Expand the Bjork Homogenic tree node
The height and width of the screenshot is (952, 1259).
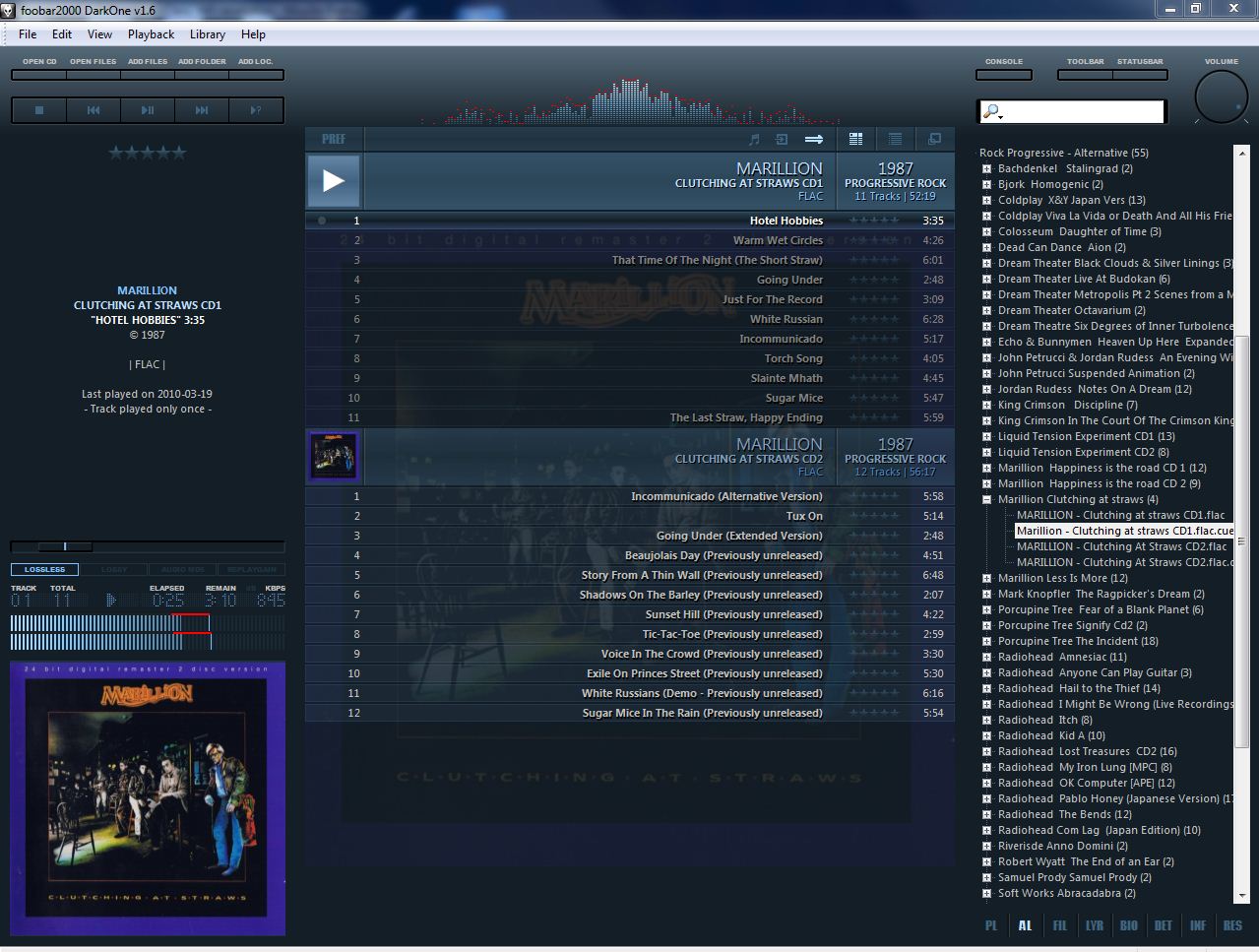pyautogui.click(x=986, y=184)
